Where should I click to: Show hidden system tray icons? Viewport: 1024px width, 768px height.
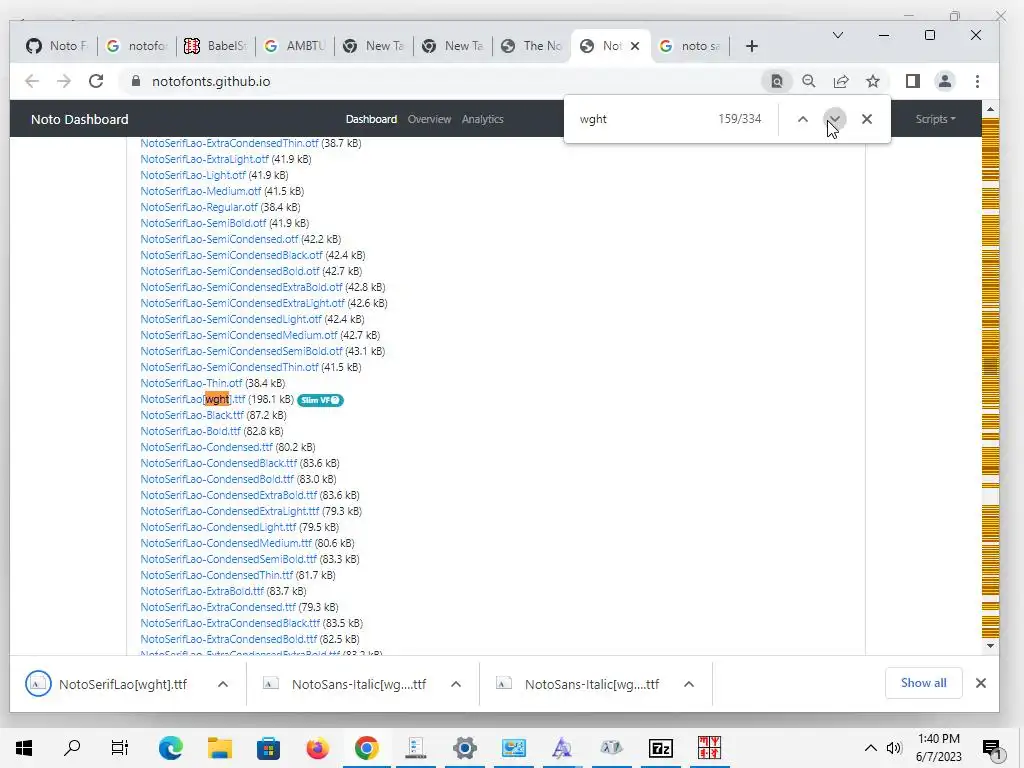(x=871, y=748)
